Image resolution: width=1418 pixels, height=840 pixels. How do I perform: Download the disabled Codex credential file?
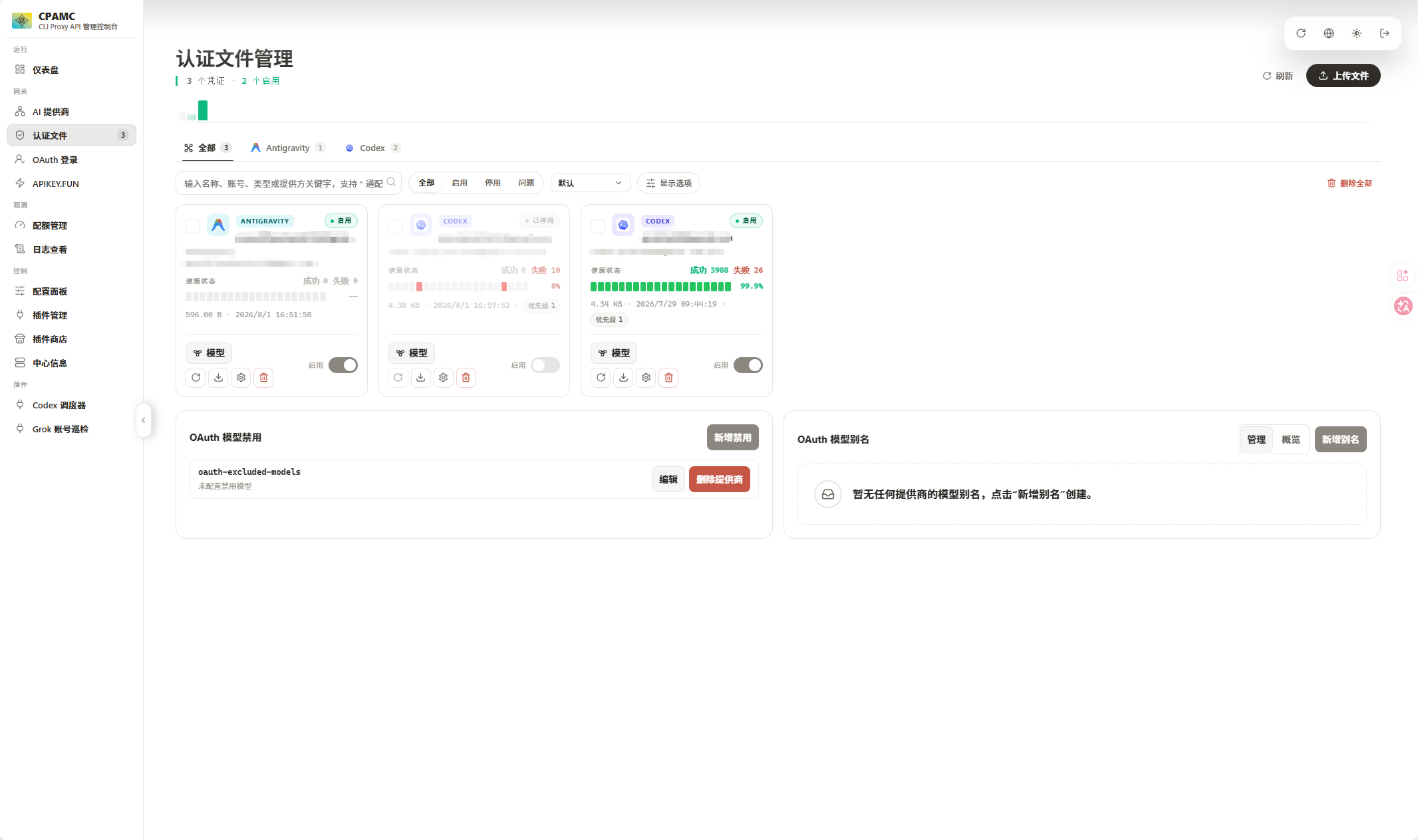point(421,378)
